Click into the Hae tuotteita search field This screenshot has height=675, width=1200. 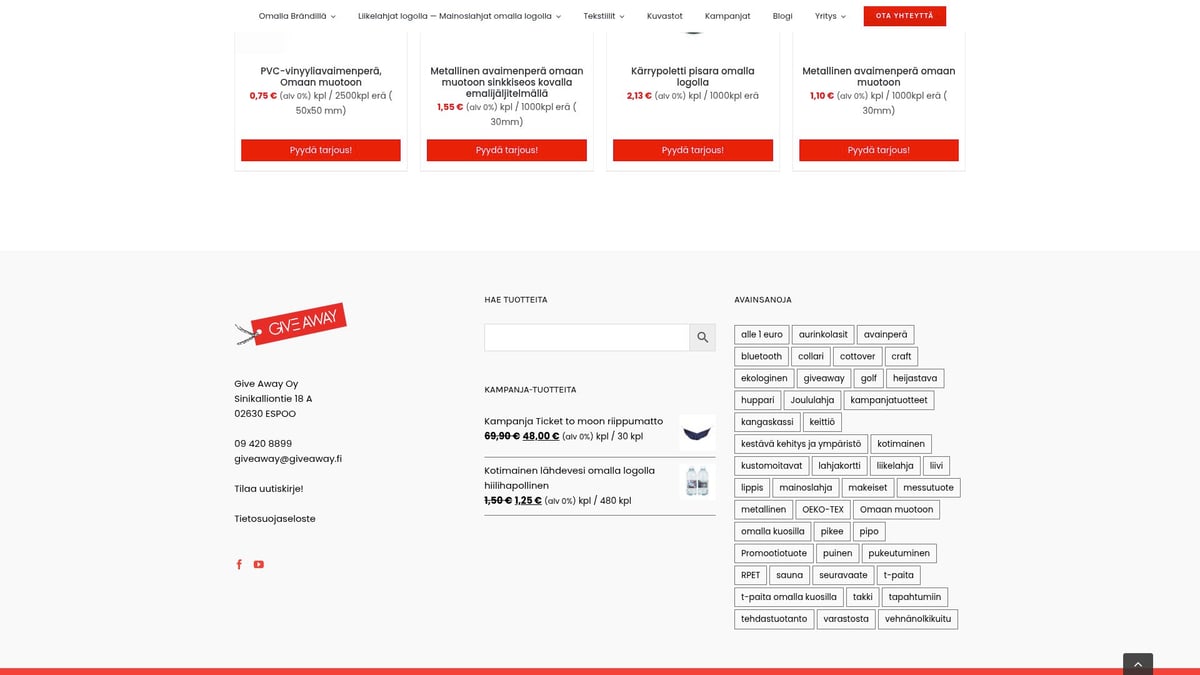pos(587,337)
